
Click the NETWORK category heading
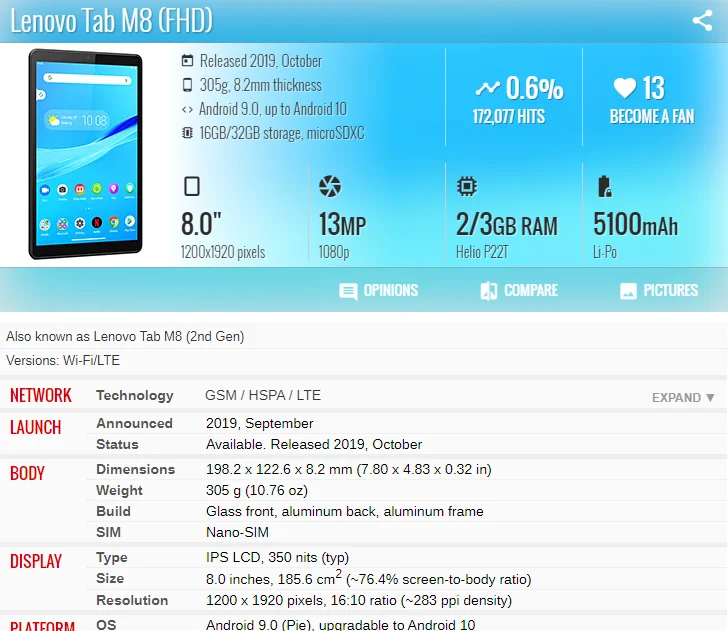pyautogui.click(x=41, y=396)
